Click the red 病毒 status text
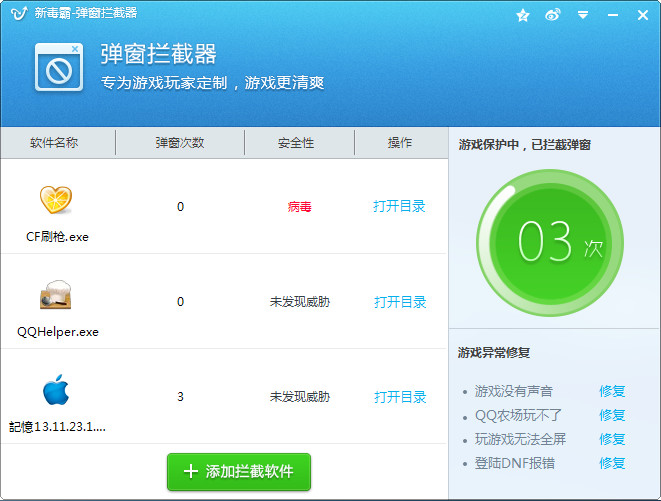The width and height of the screenshot is (661, 501). [x=300, y=207]
